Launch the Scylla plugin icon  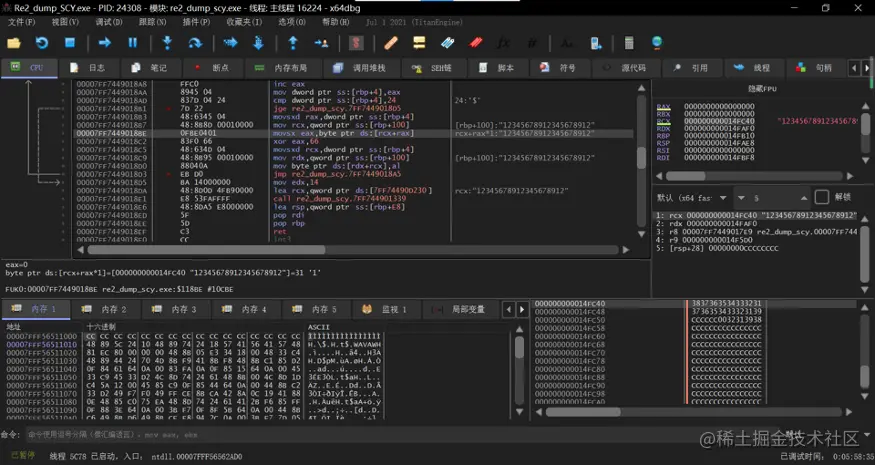(356, 43)
